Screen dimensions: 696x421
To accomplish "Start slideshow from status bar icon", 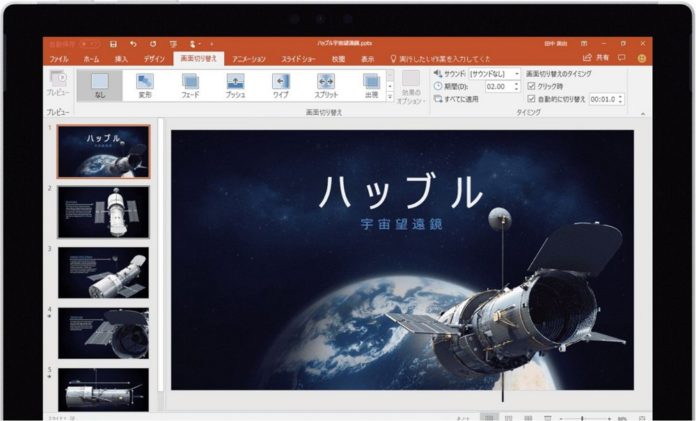I will [x=548, y=418].
